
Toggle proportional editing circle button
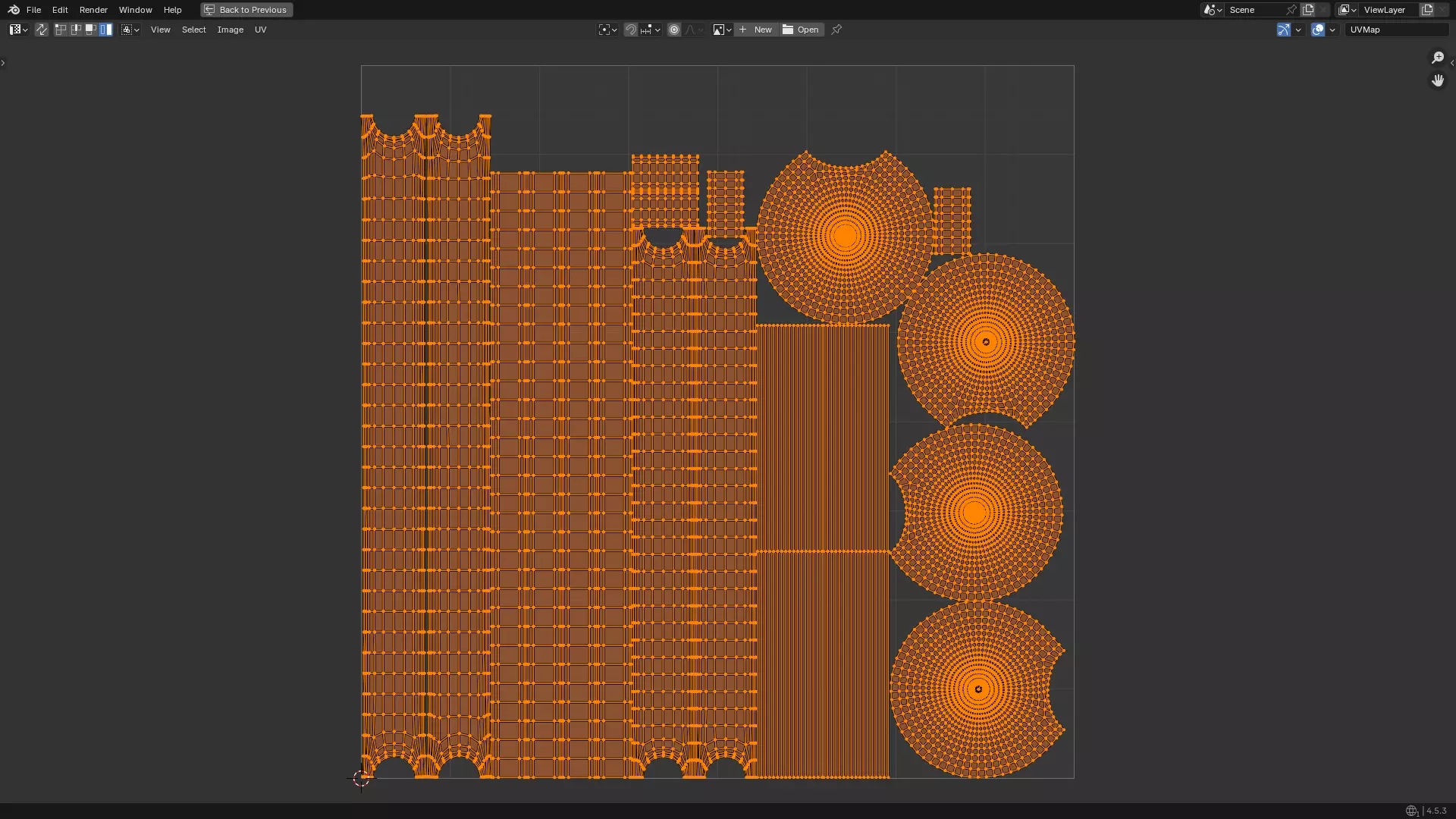(674, 30)
